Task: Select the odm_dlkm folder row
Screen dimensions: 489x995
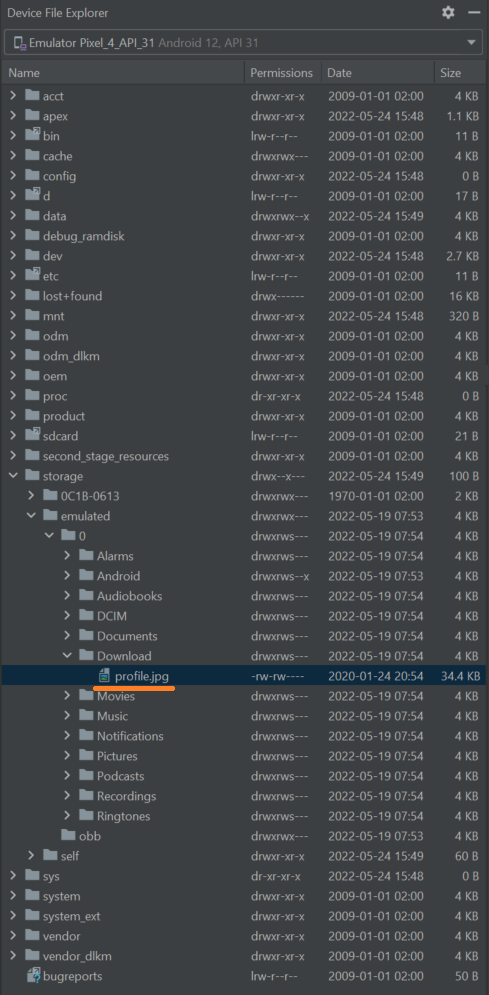Action: pyautogui.click(x=244, y=356)
